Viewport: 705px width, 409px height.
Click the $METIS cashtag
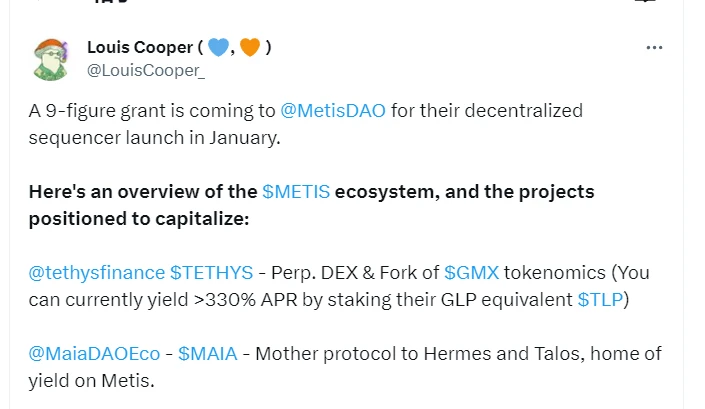click(x=294, y=191)
